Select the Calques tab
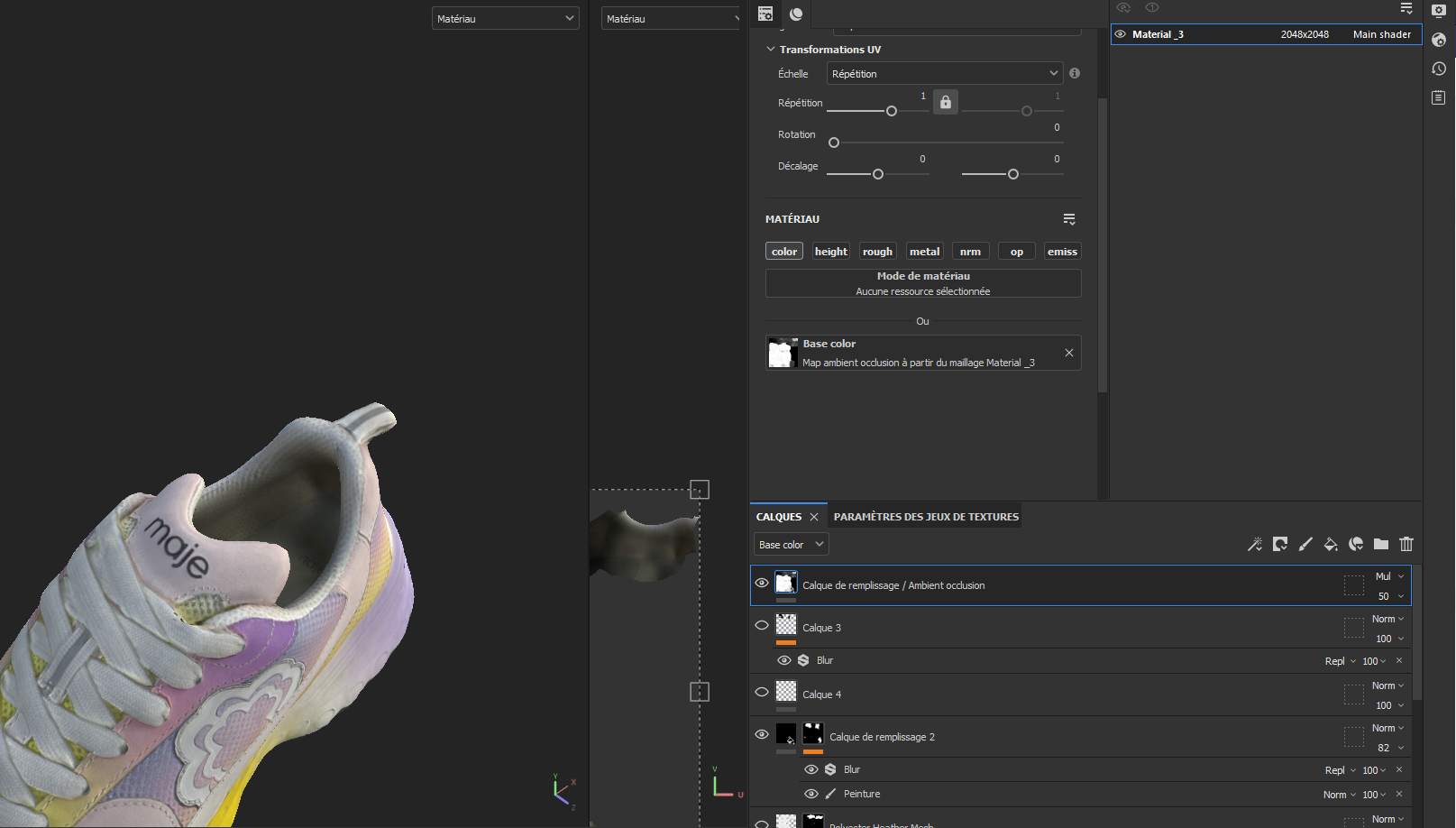Image resolution: width=1456 pixels, height=828 pixels. 778,517
